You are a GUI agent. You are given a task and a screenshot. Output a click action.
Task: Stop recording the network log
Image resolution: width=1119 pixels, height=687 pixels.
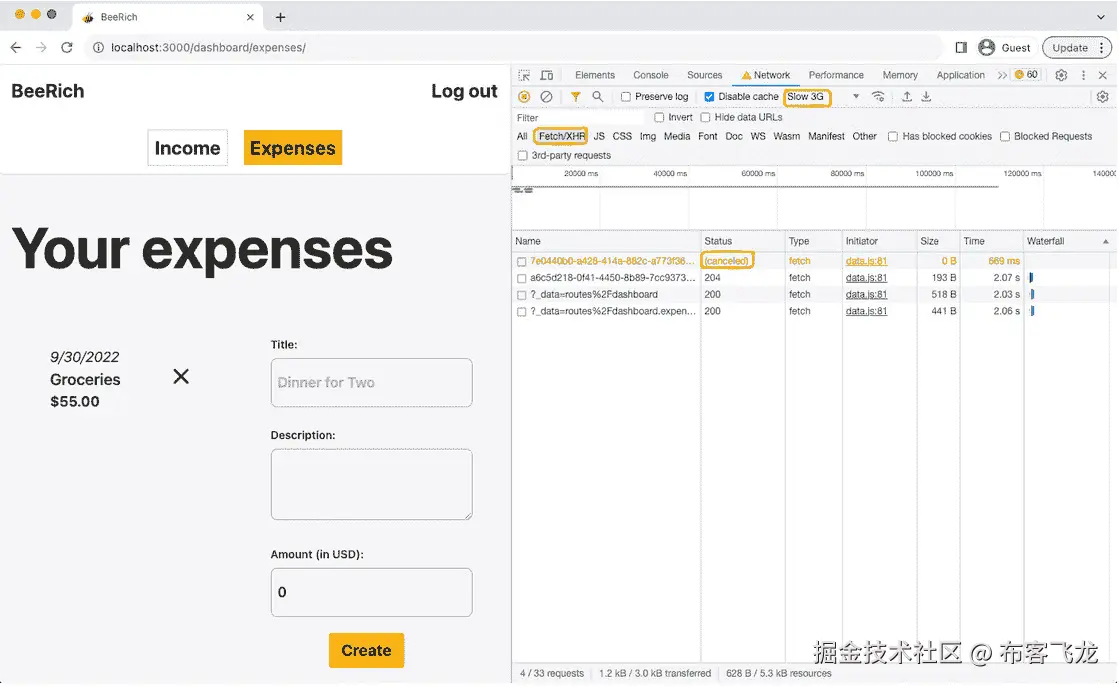(524, 96)
